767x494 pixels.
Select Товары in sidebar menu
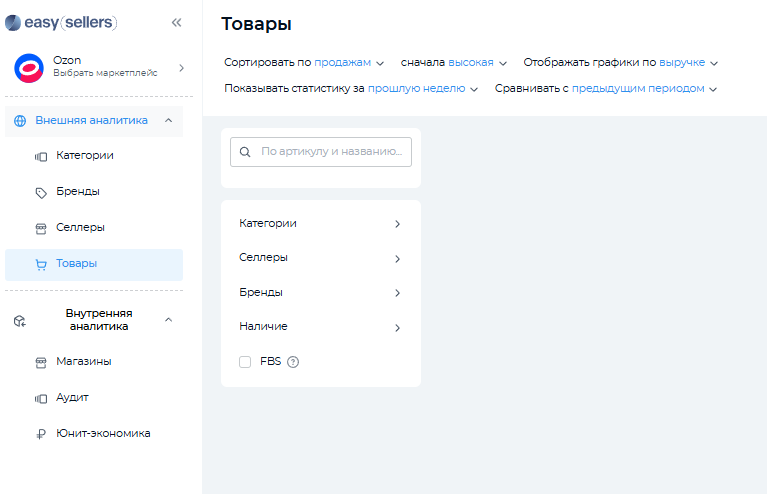(94, 265)
